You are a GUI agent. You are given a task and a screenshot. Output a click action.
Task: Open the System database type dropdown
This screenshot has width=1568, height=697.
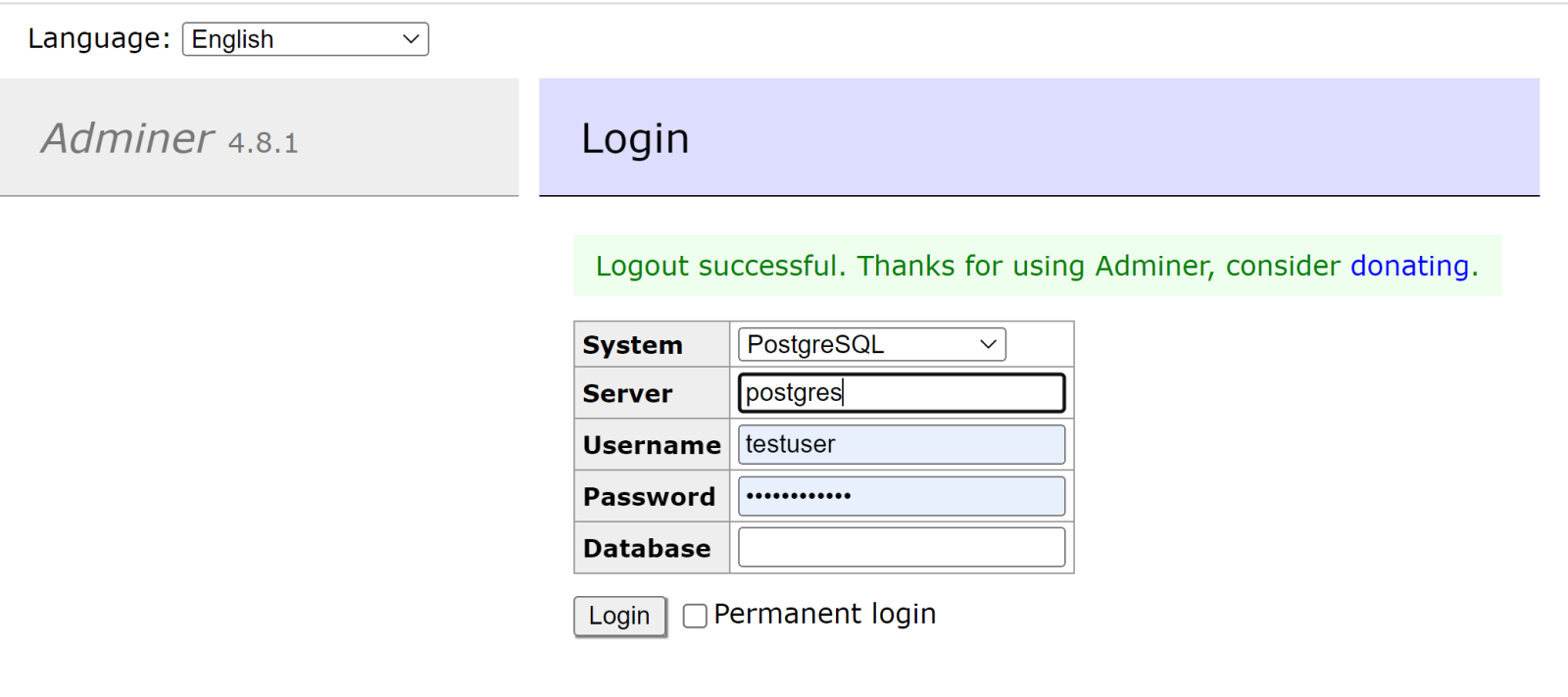point(870,344)
